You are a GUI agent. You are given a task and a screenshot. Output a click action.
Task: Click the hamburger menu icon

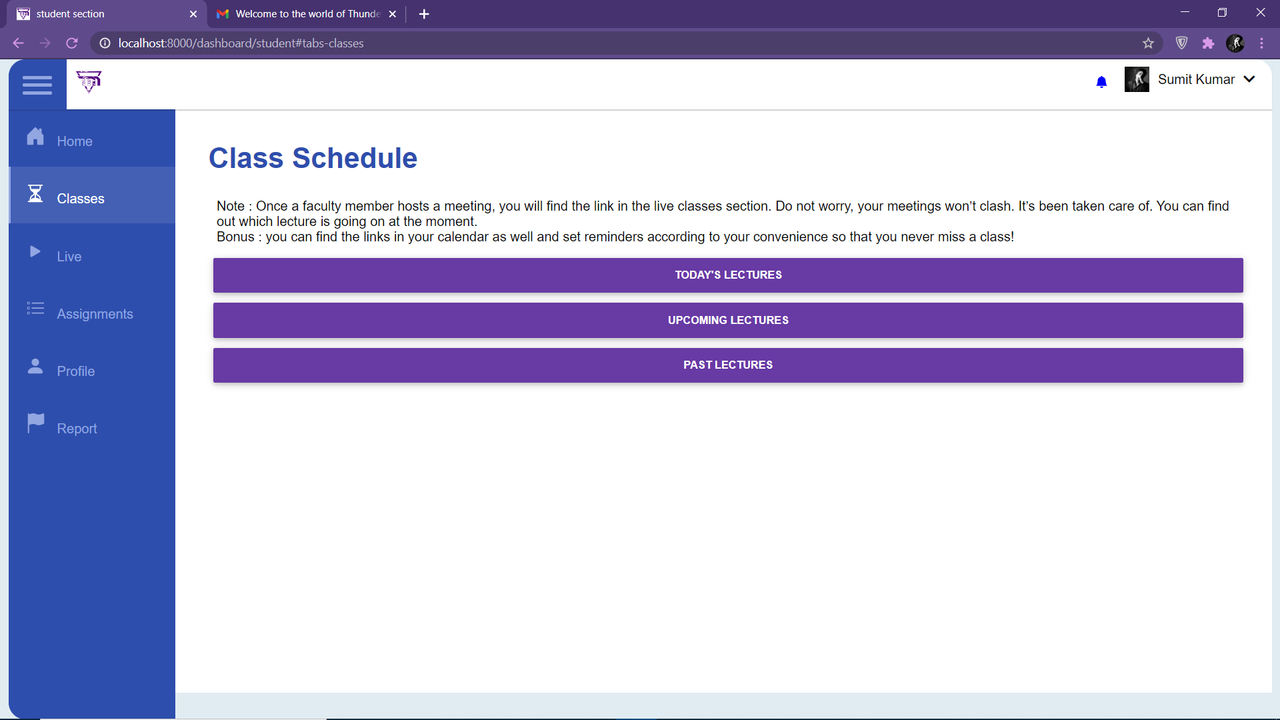pos(36,84)
